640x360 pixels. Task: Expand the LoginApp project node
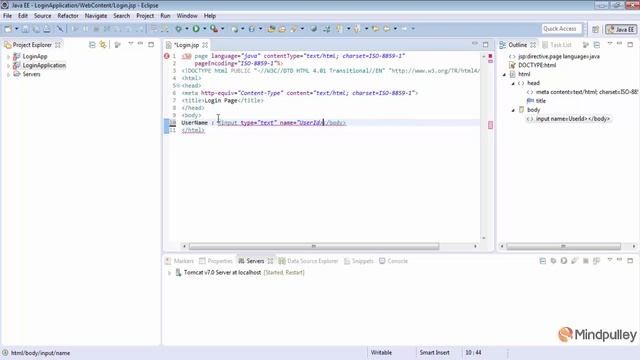pos(9,57)
